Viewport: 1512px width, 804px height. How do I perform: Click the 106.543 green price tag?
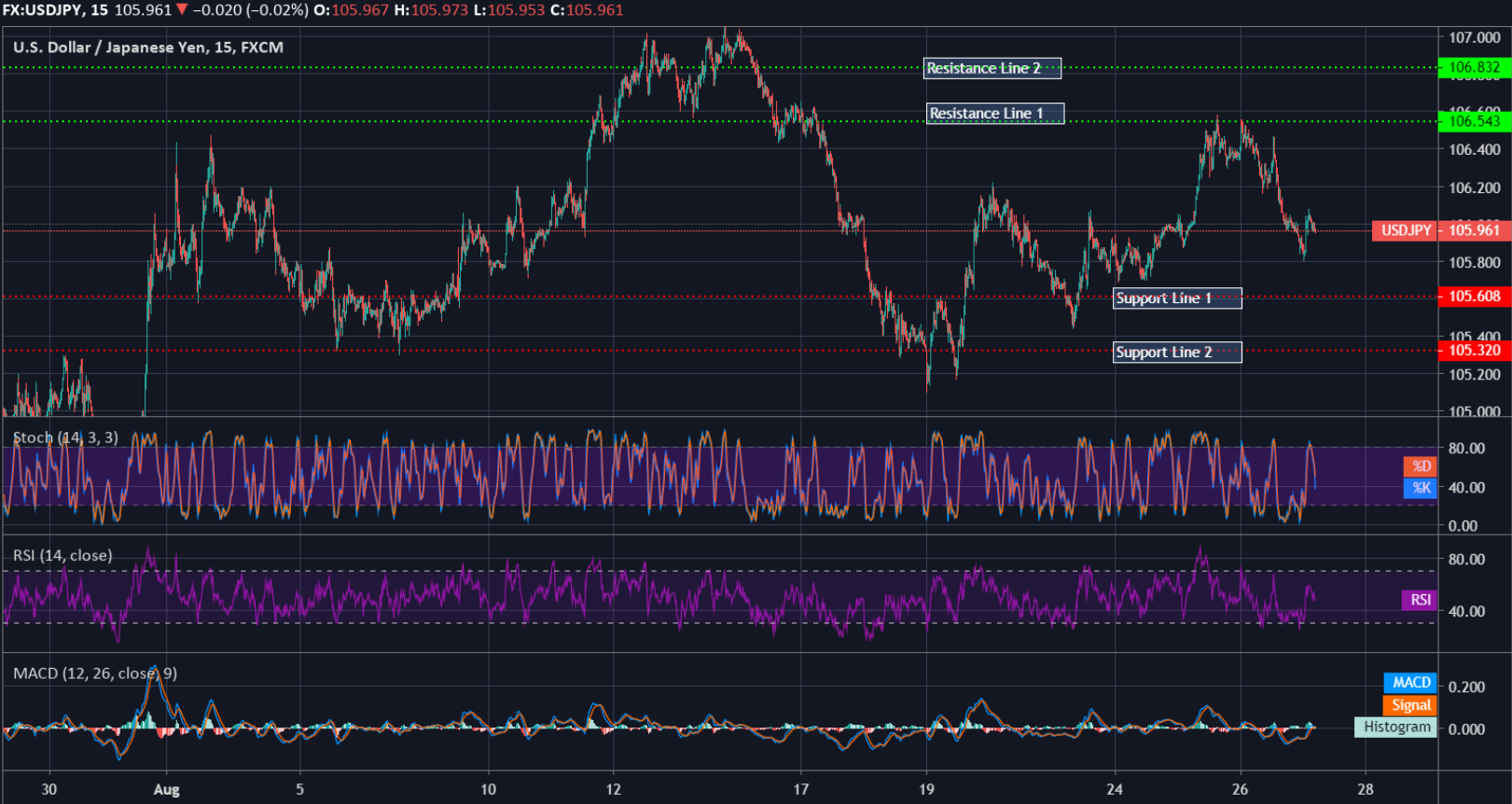[x=1475, y=121]
